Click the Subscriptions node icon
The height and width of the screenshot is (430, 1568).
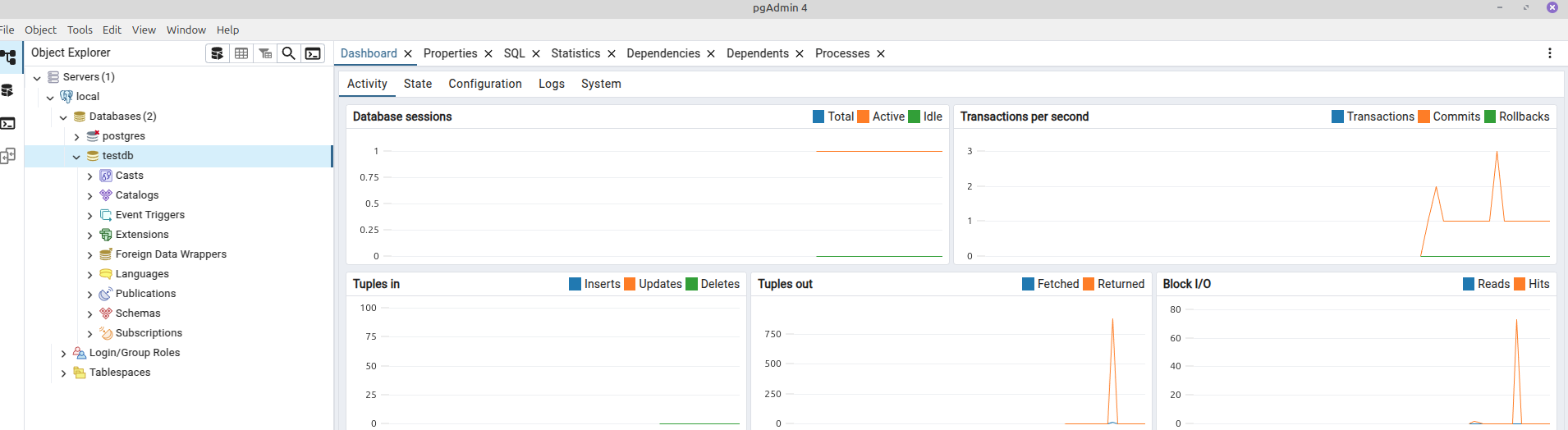click(x=106, y=333)
